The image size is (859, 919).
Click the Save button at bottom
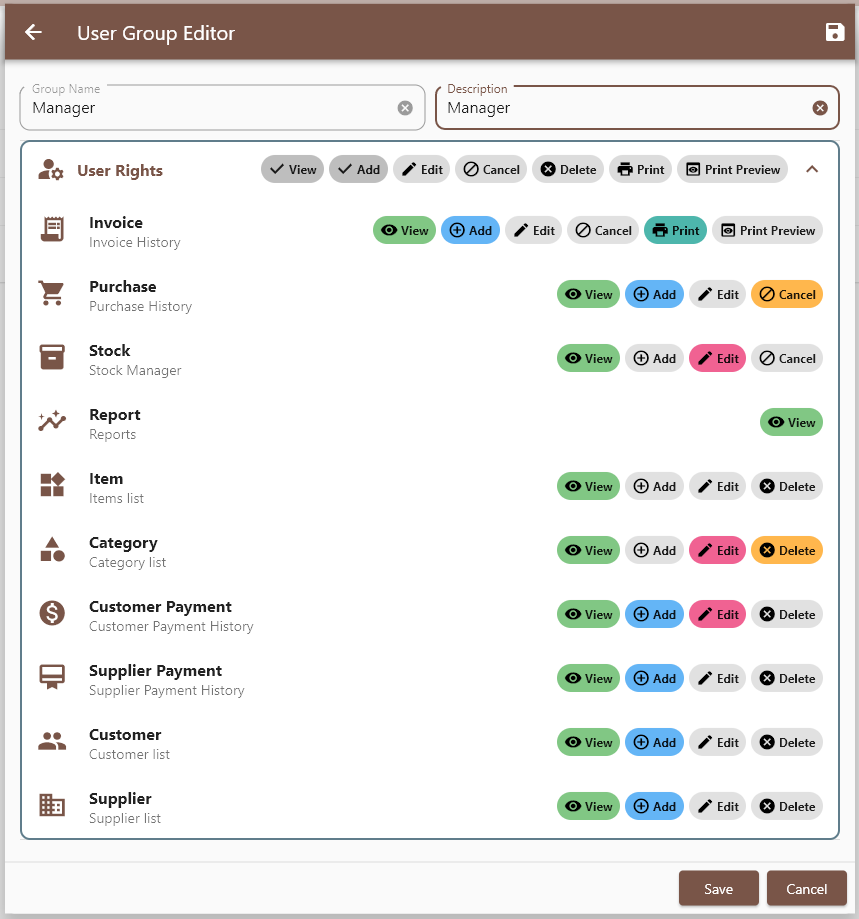718,888
